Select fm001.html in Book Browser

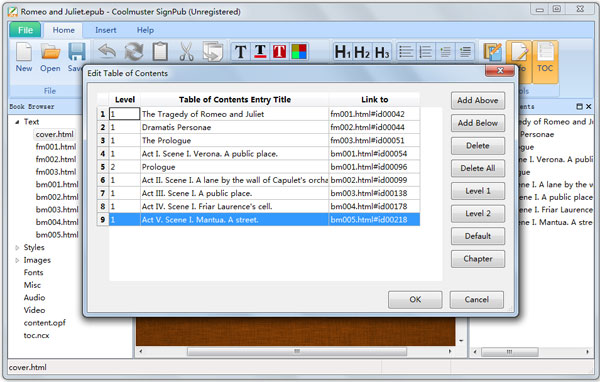coord(56,147)
